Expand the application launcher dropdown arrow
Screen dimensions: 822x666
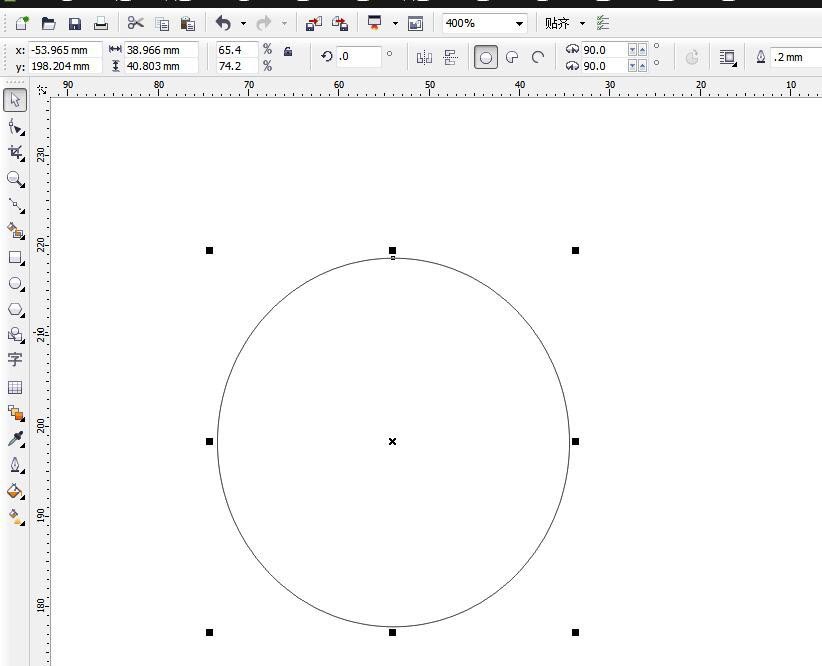(x=395, y=24)
